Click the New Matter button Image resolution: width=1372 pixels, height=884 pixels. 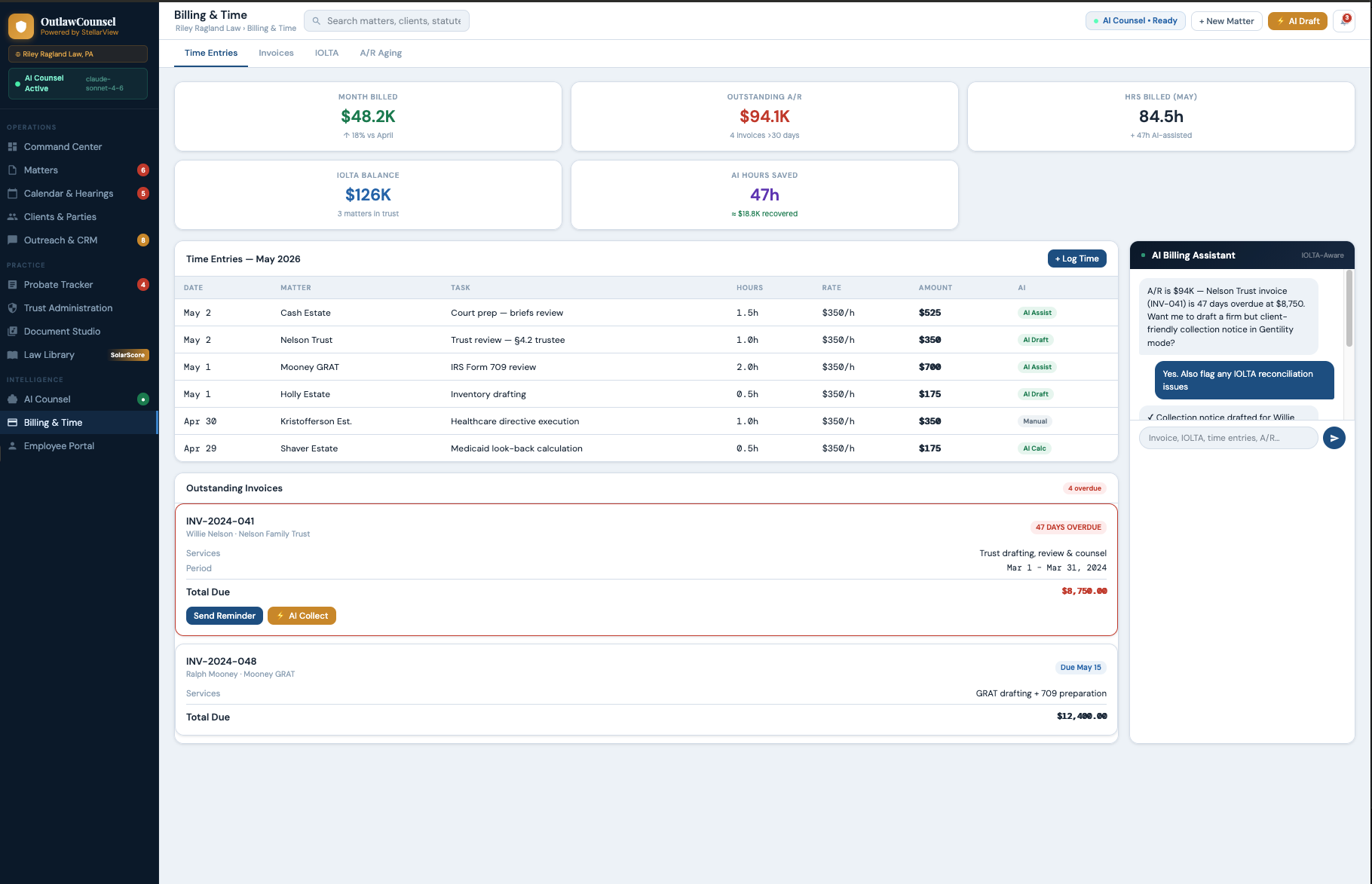[x=1226, y=21]
